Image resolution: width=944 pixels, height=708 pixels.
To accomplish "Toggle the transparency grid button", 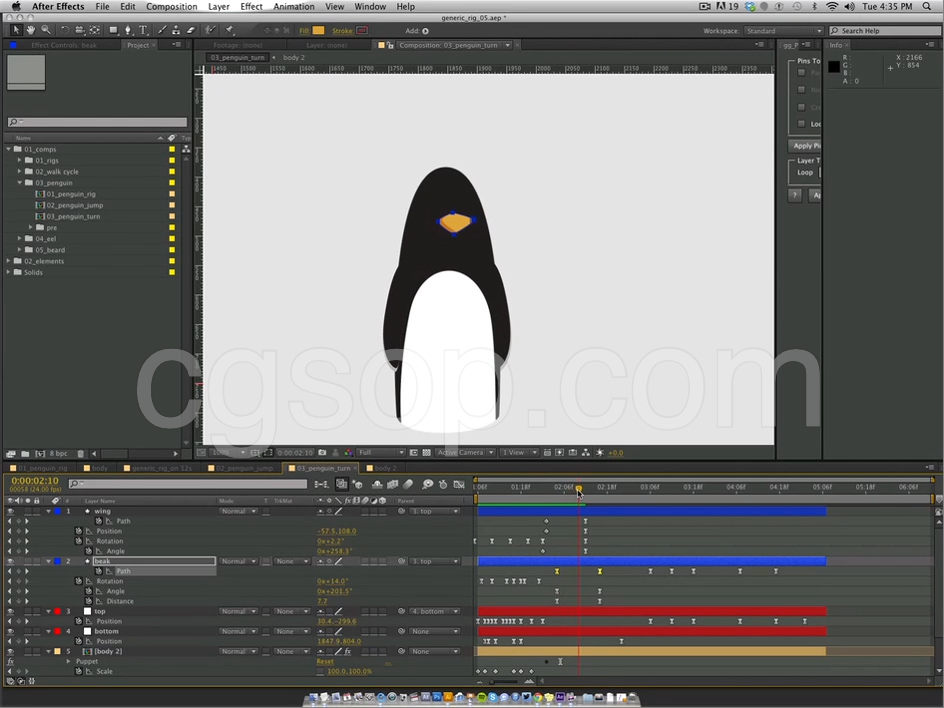I will (x=427, y=452).
